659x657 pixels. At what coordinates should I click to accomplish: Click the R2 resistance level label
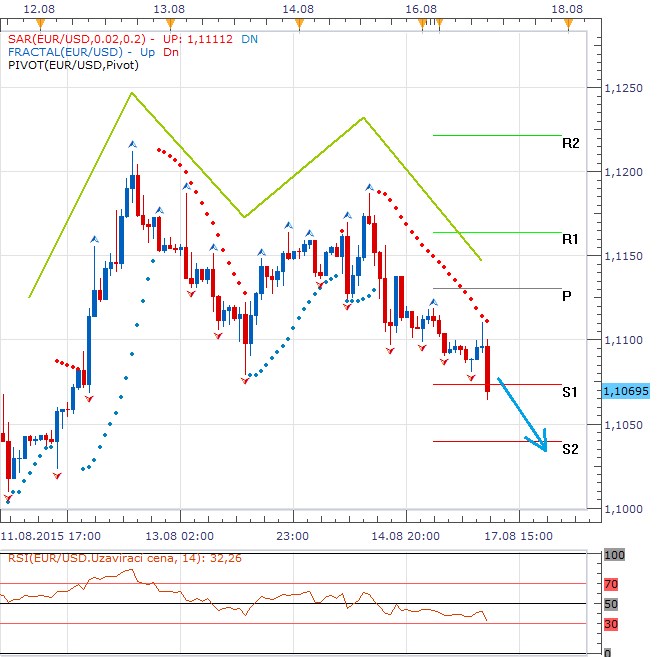click(570, 143)
